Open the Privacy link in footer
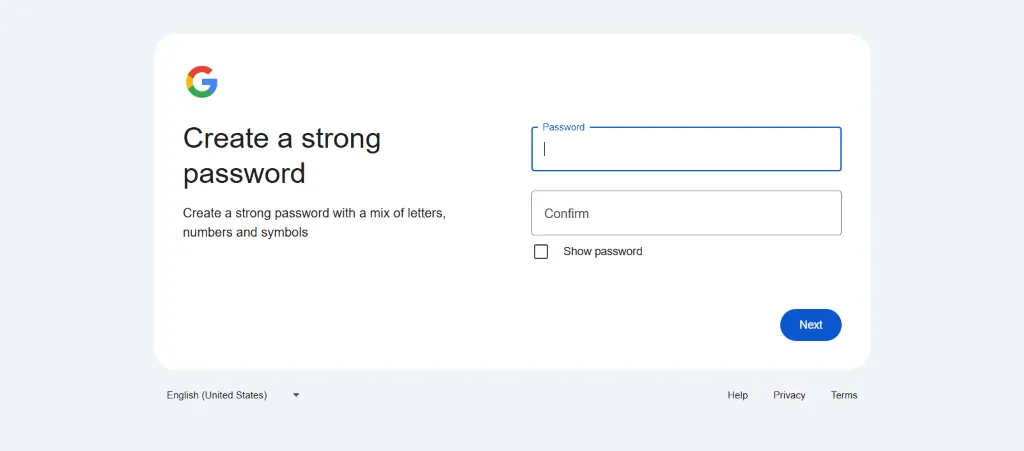The width and height of the screenshot is (1024, 451). pyautogui.click(x=789, y=395)
